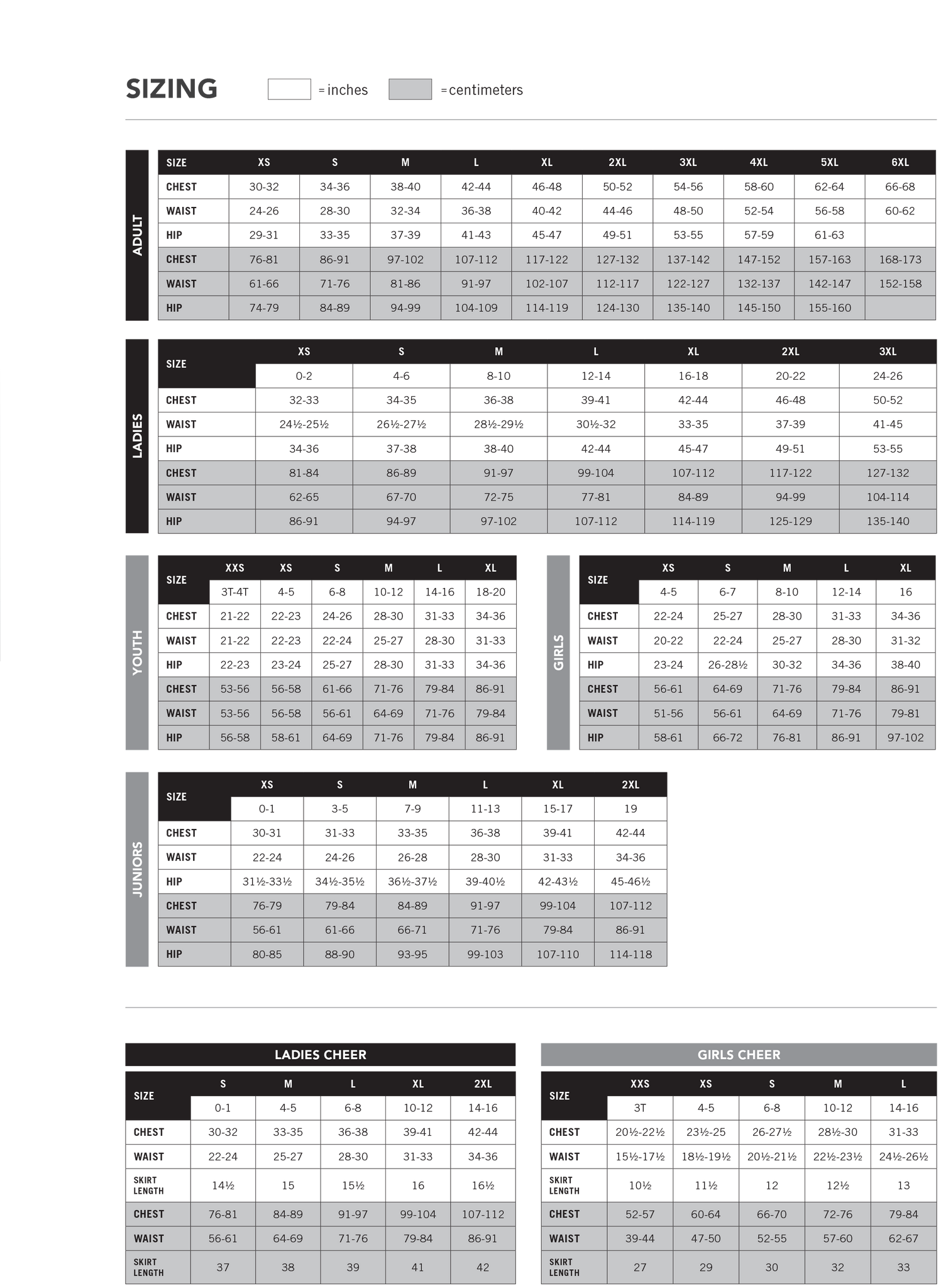941x1288 pixels.
Task: Click Ladies Cheer skirt length centimeters '42'
Action: point(483,1267)
